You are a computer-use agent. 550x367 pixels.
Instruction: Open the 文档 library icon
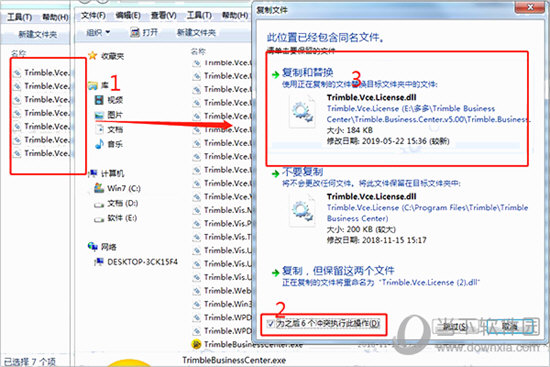[x=100, y=129]
